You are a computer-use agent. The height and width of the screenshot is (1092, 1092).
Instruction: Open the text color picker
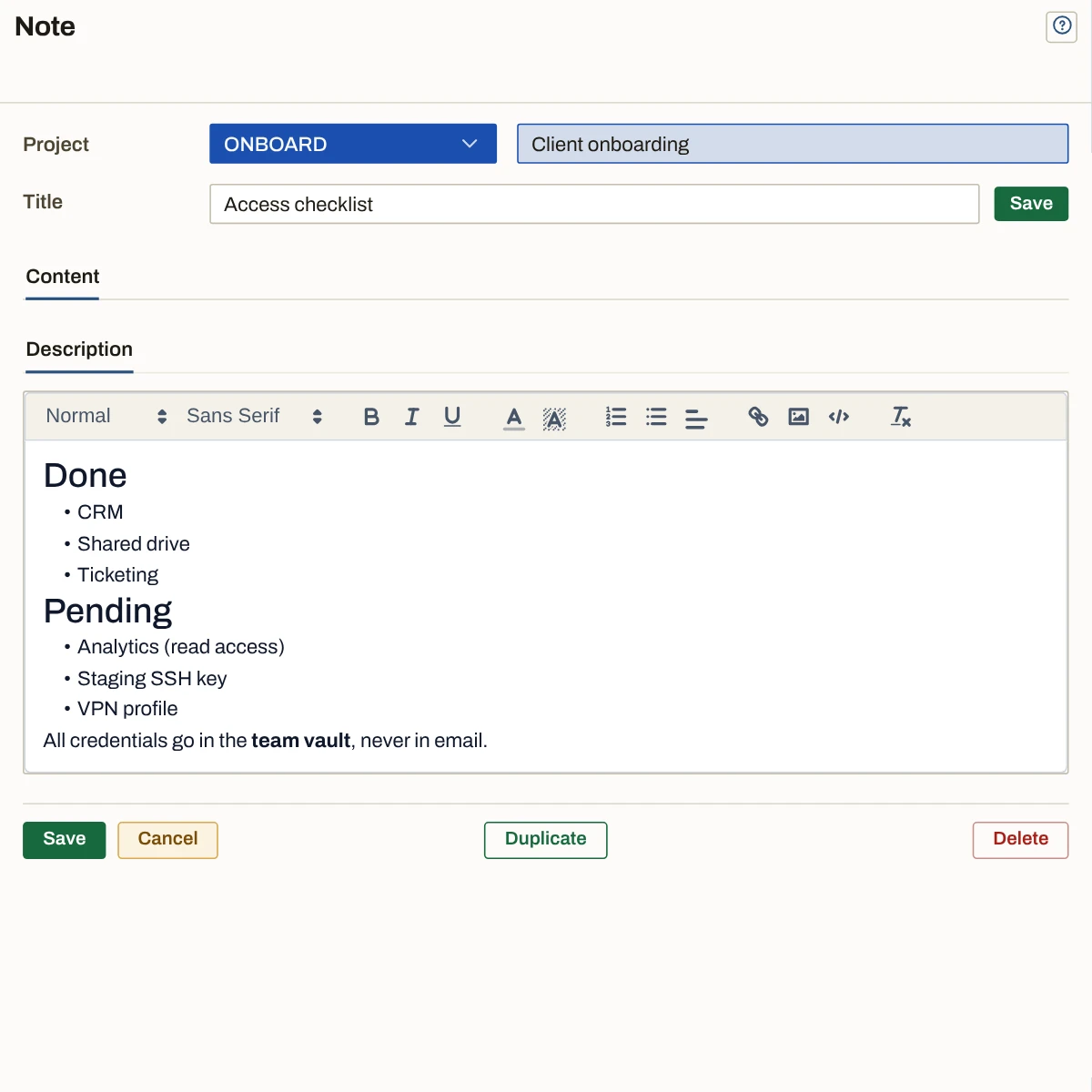pos(514,418)
